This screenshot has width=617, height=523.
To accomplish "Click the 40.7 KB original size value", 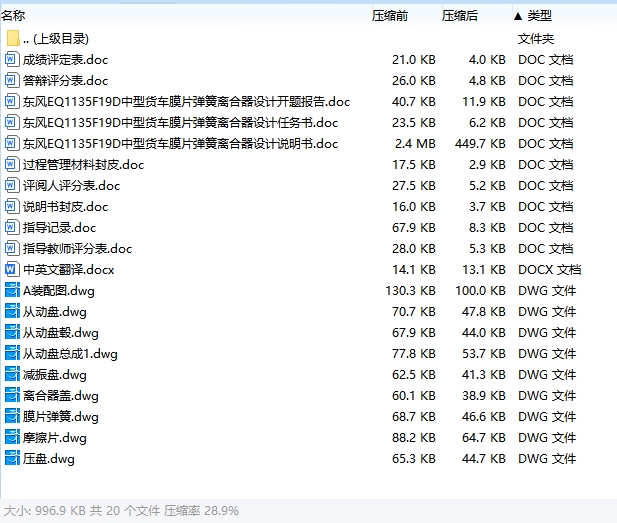I will point(414,102).
